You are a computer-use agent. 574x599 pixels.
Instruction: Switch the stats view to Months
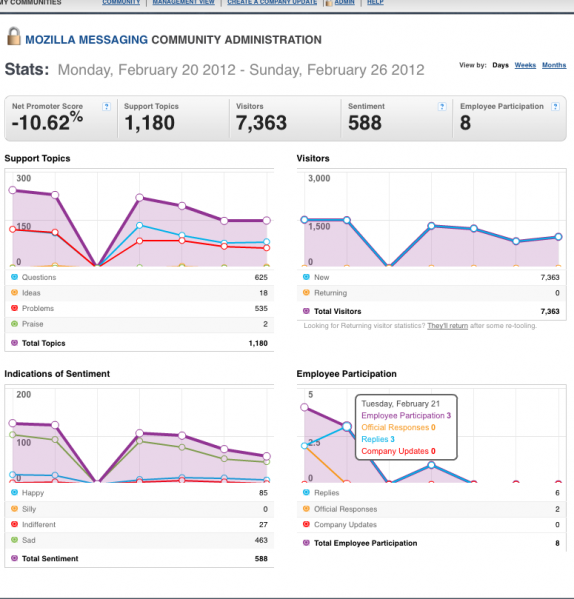pos(554,65)
